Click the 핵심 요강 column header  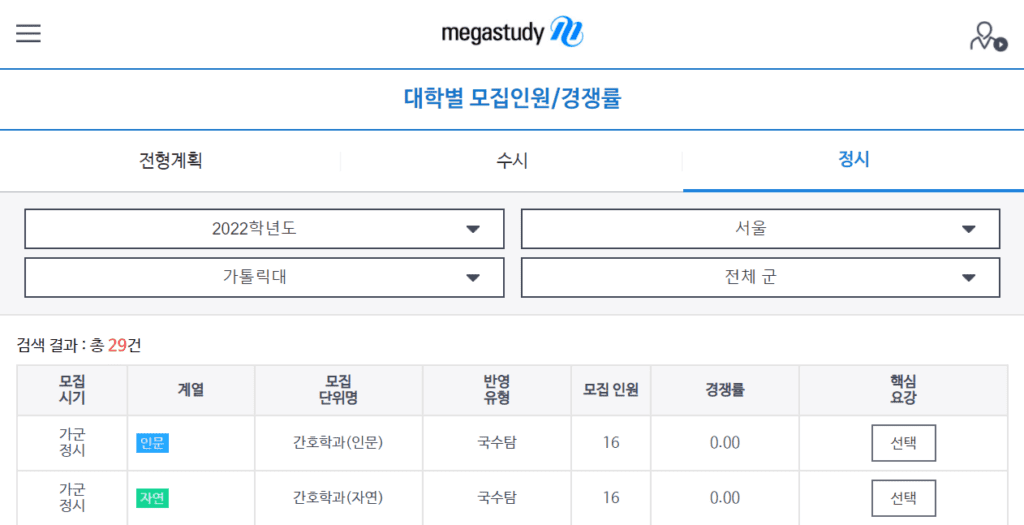click(904, 390)
